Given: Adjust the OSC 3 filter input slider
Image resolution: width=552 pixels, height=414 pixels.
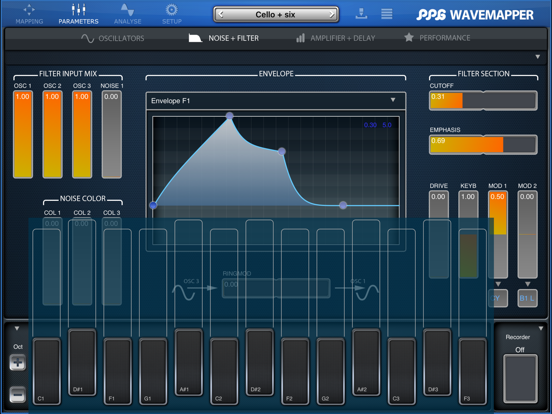Looking at the screenshot, I should click(82, 134).
